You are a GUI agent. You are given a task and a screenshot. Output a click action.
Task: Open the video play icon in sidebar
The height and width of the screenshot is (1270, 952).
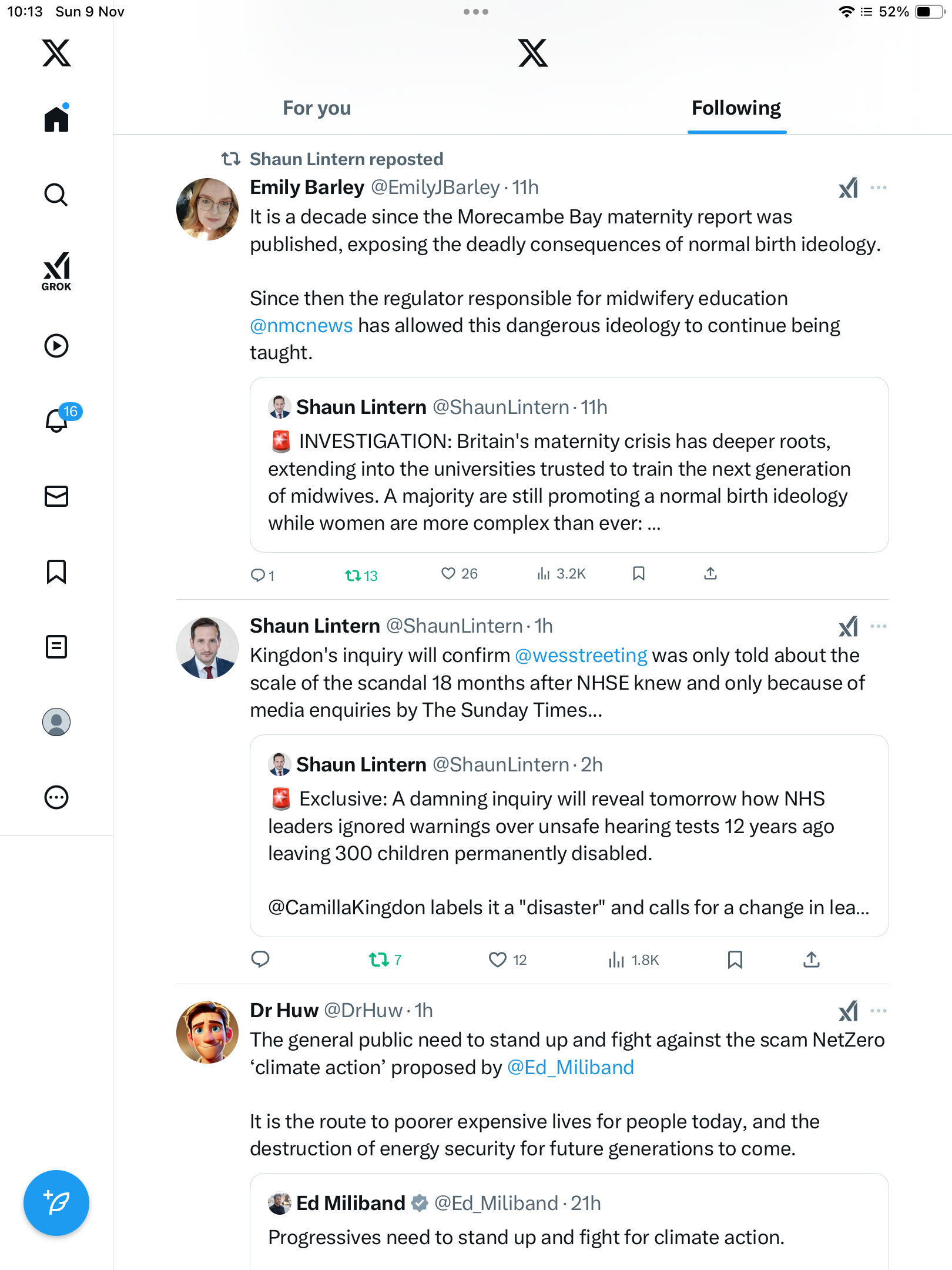coord(56,346)
